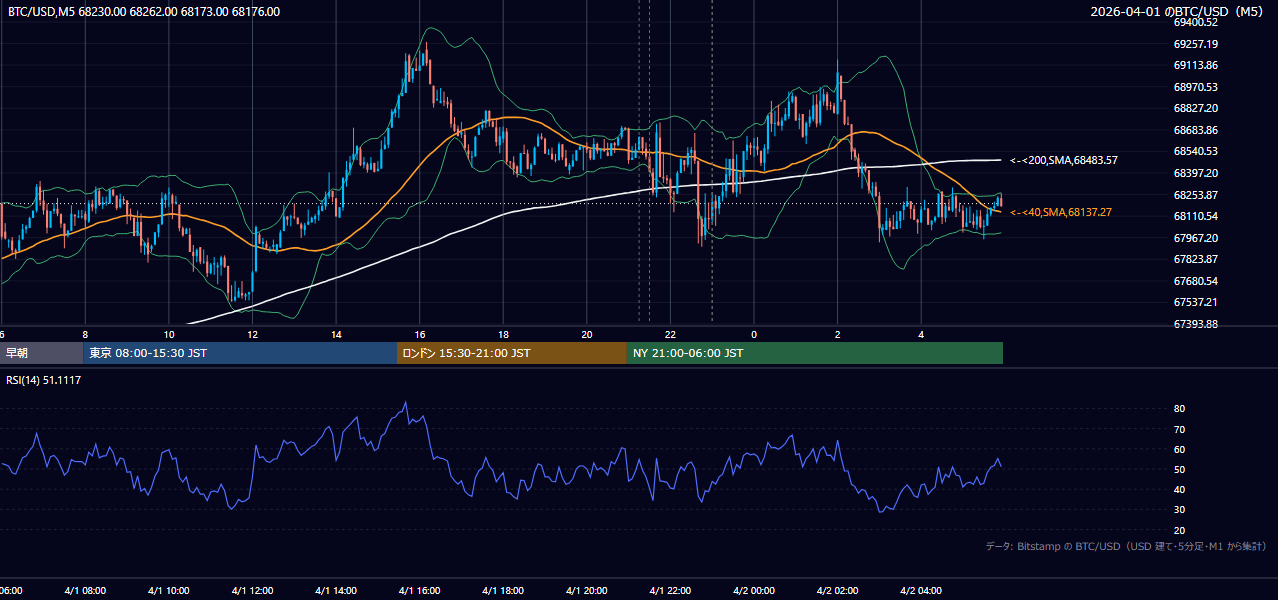1278x600 pixels.
Task: Click the "4/1 20:00" time label
Action: coord(589,591)
